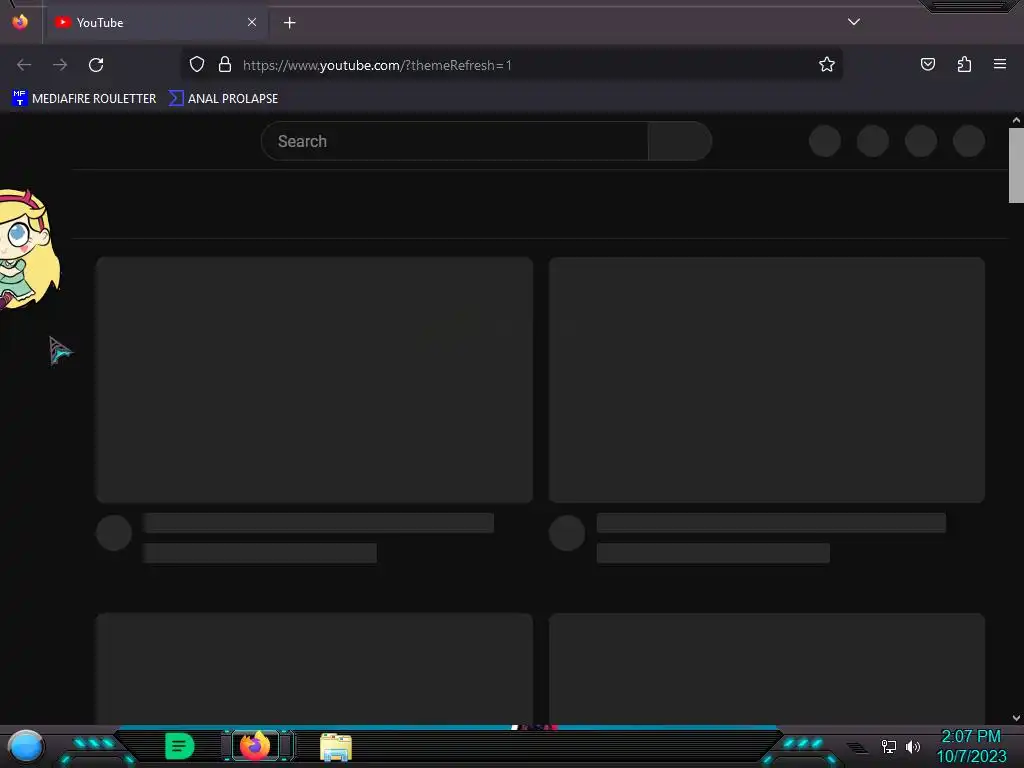Switch to the YouTube tab

[x=157, y=22]
